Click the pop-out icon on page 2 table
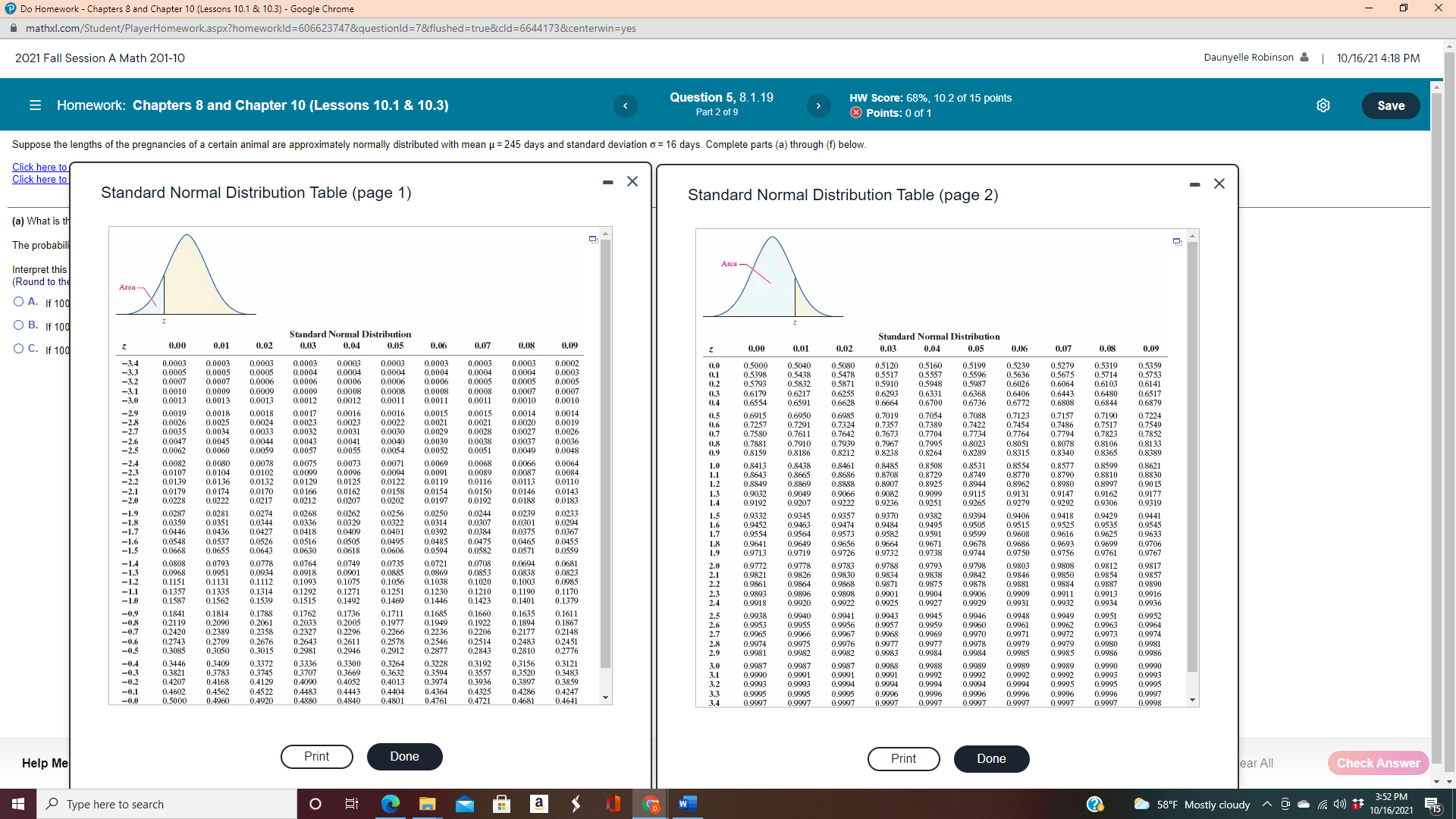 (x=1177, y=241)
